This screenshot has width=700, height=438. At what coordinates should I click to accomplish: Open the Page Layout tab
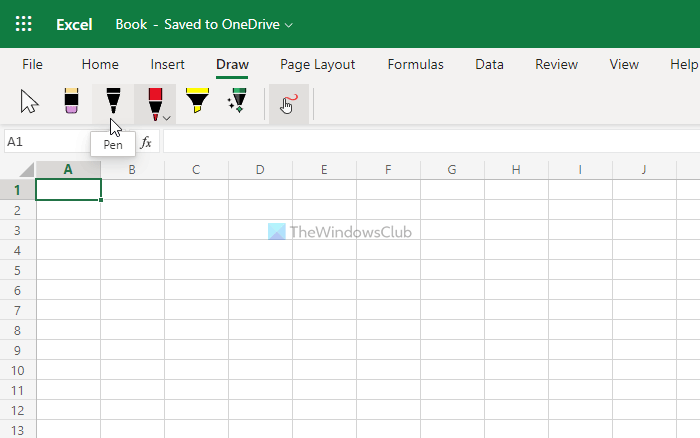[317, 65]
